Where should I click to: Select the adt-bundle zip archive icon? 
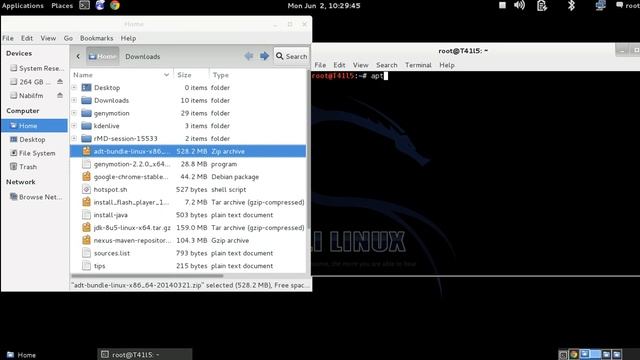pos(86,151)
